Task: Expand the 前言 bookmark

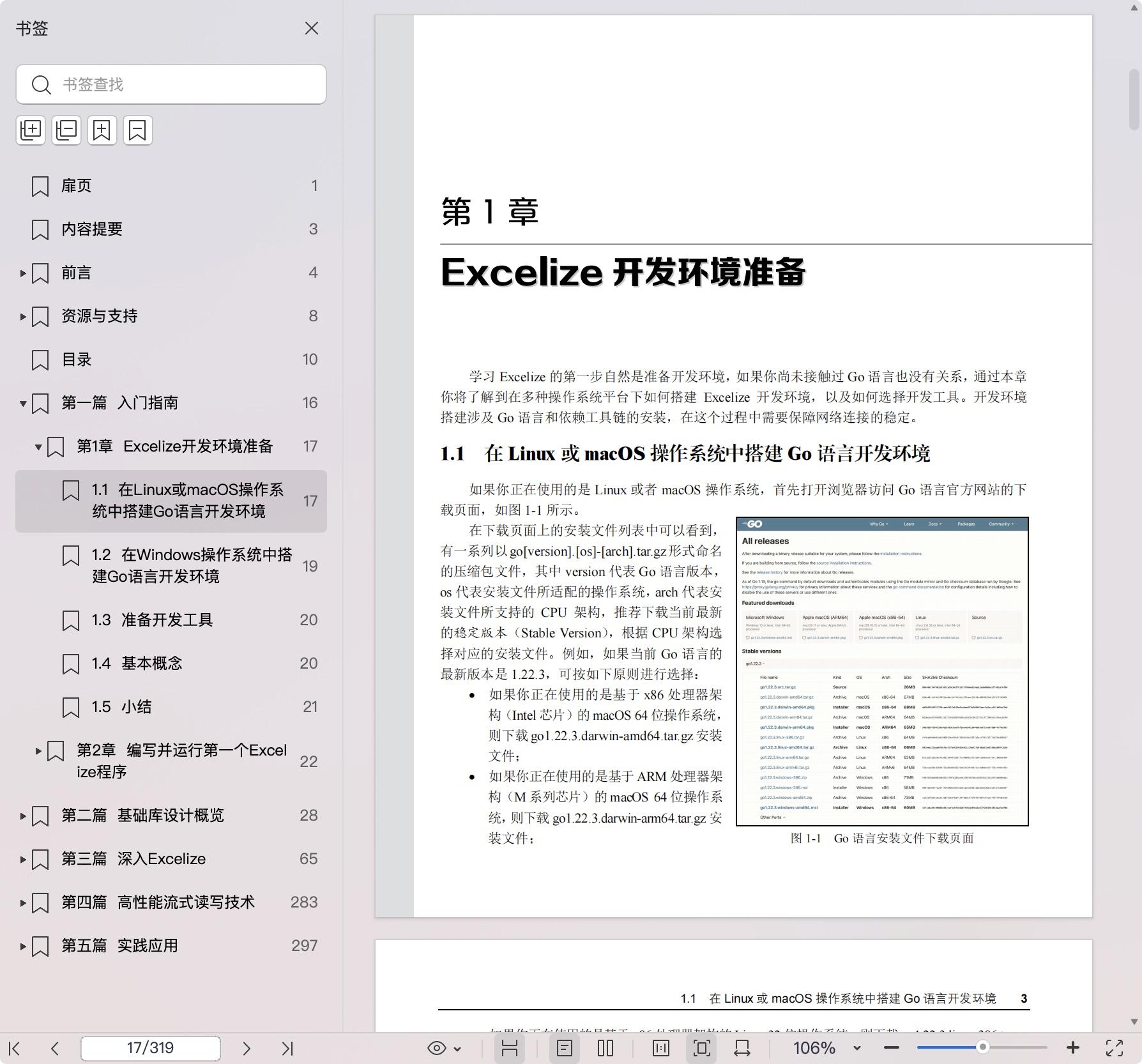Action: [x=23, y=273]
